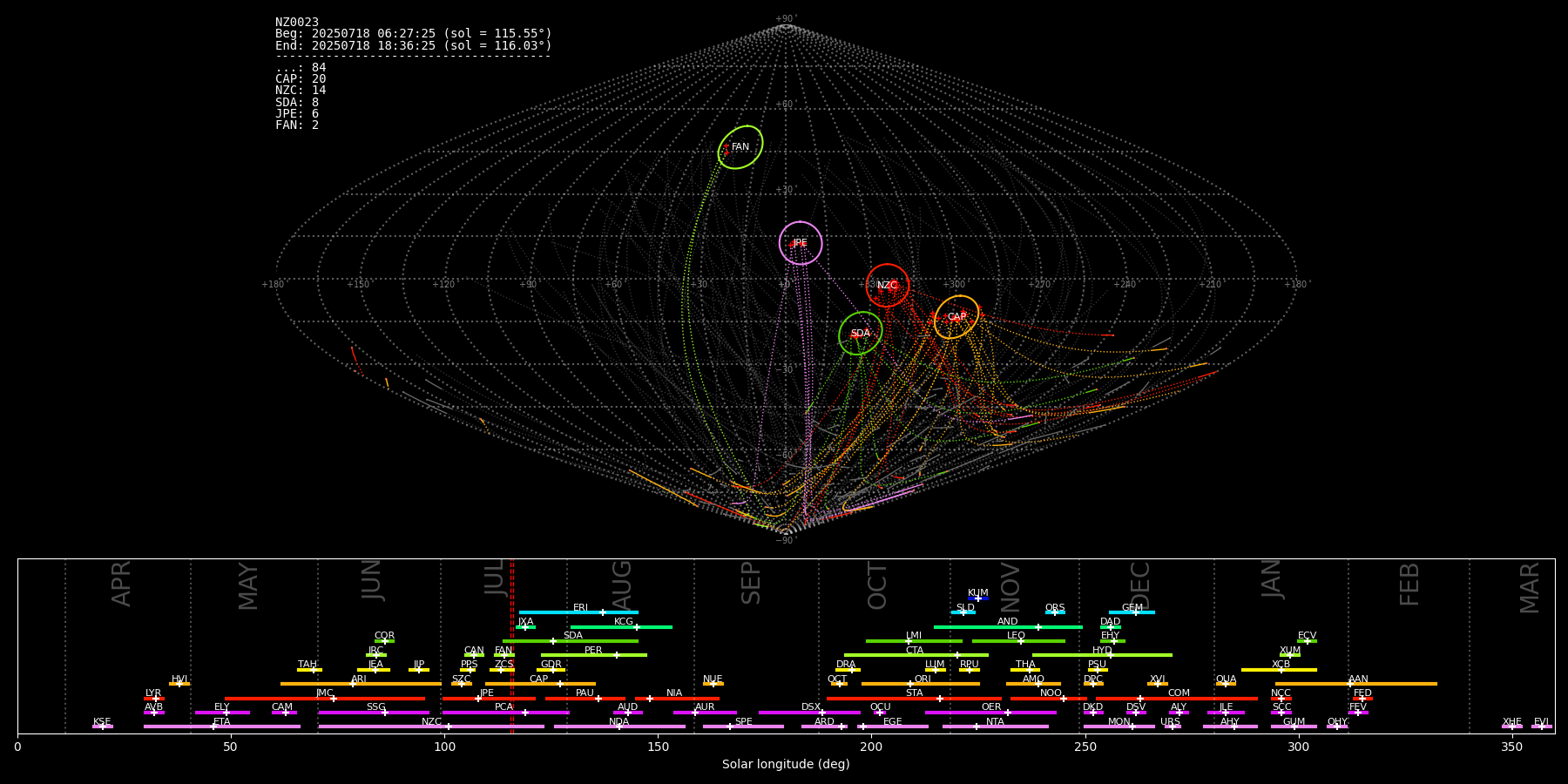1568x784 pixels.
Task: Click the PCA shower bar in the timeline
Action: click(x=505, y=713)
